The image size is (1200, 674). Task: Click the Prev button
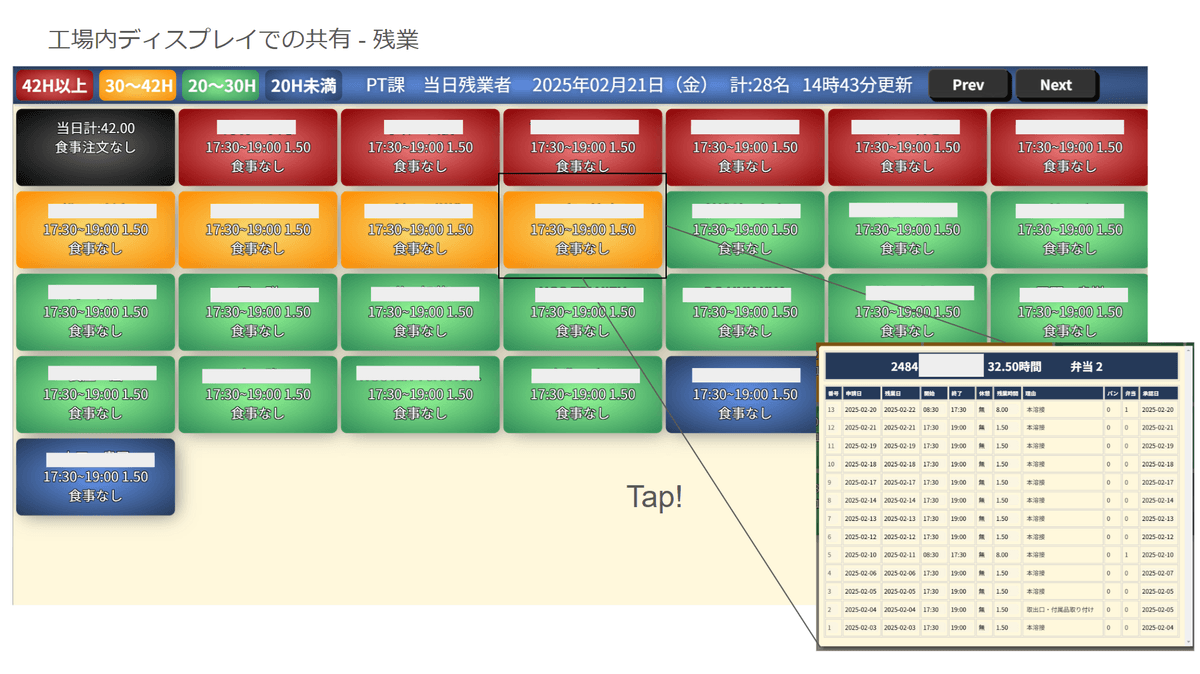tap(968, 85)
